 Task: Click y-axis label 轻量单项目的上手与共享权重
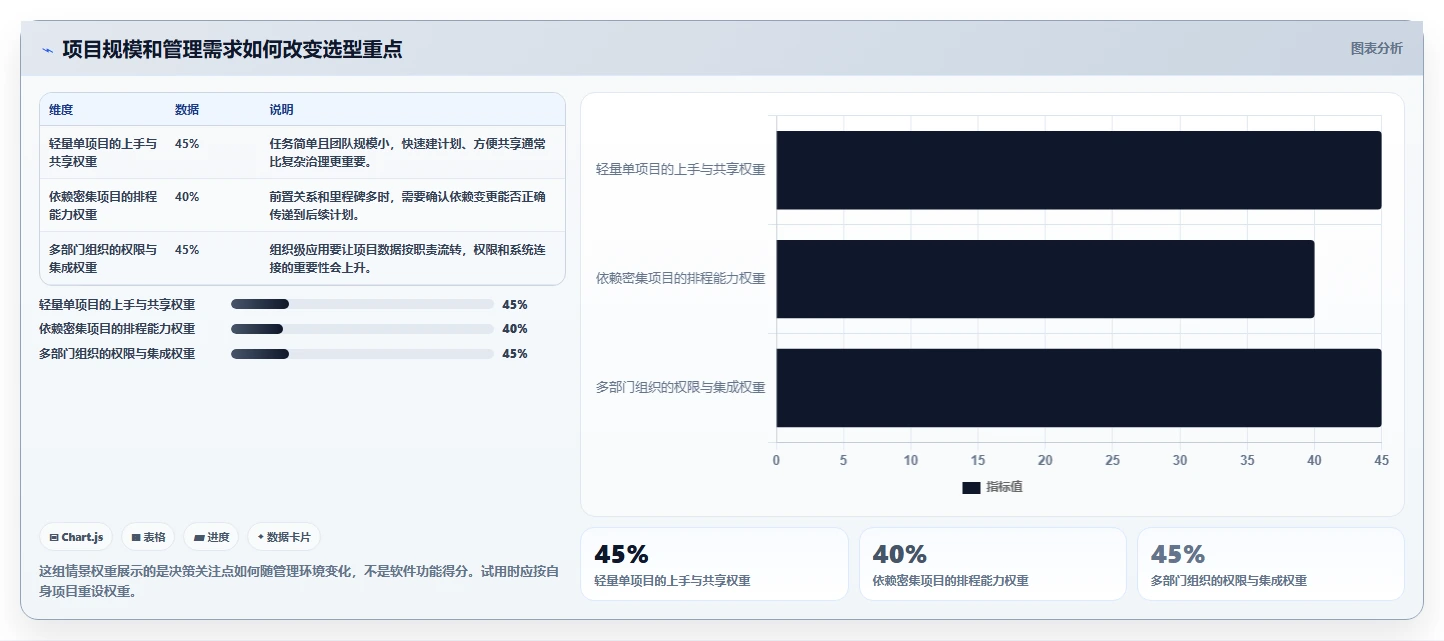[x=680, y=170]
